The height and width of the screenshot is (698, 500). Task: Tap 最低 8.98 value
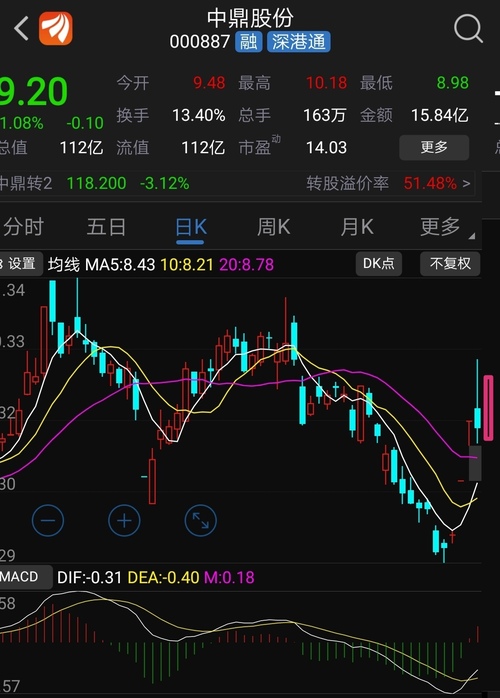[x=452, y=83]
